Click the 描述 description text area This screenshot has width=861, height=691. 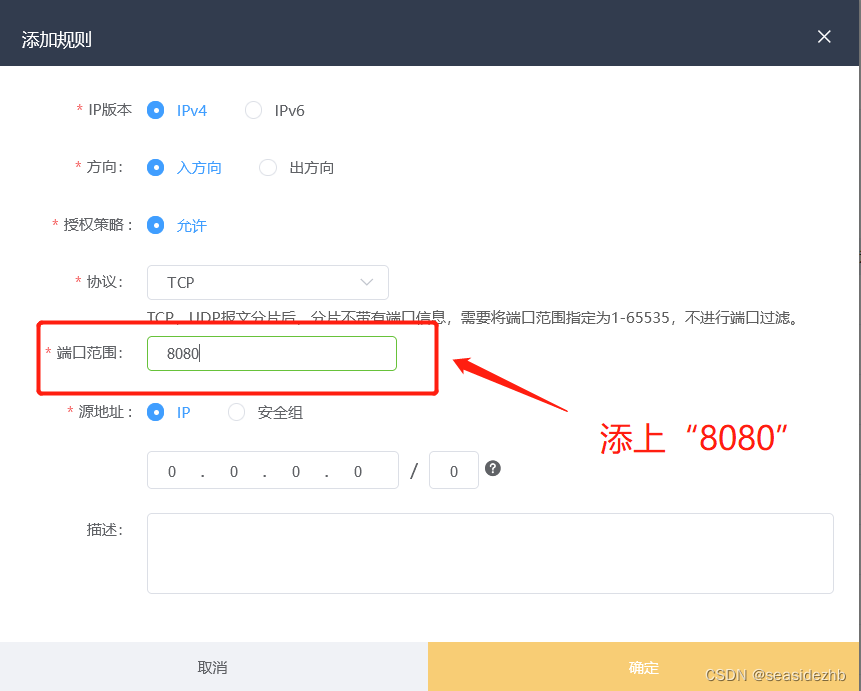(490, 553)
